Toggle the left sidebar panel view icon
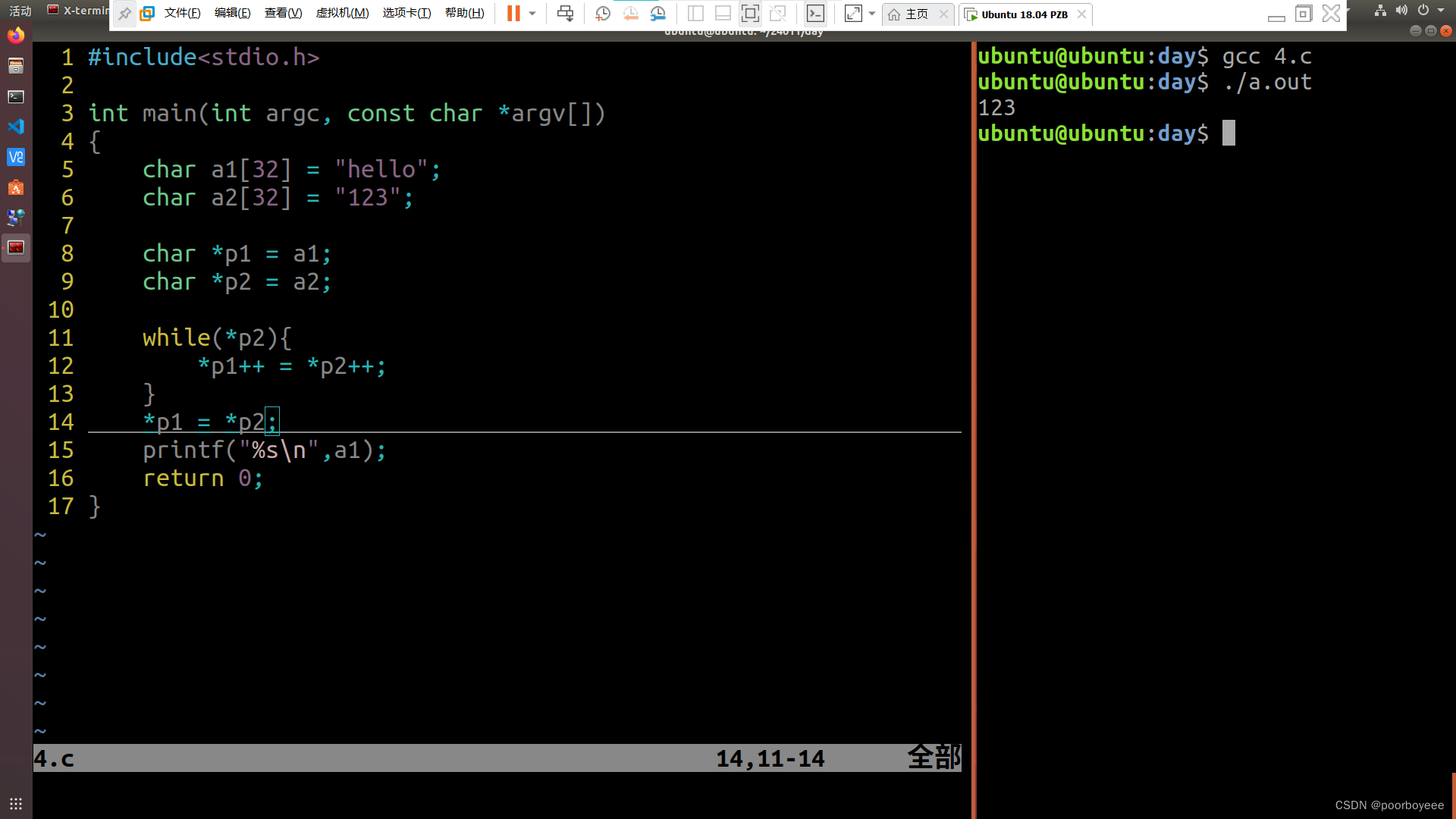Viewport: 1456px width, 819px height. [x=695, y=14]
